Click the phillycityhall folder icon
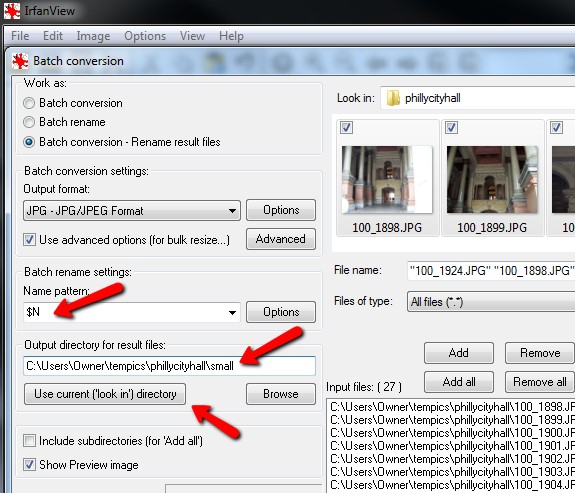This screenshot has height=493, width=575. pyautogui.click(x=393, y=98)
